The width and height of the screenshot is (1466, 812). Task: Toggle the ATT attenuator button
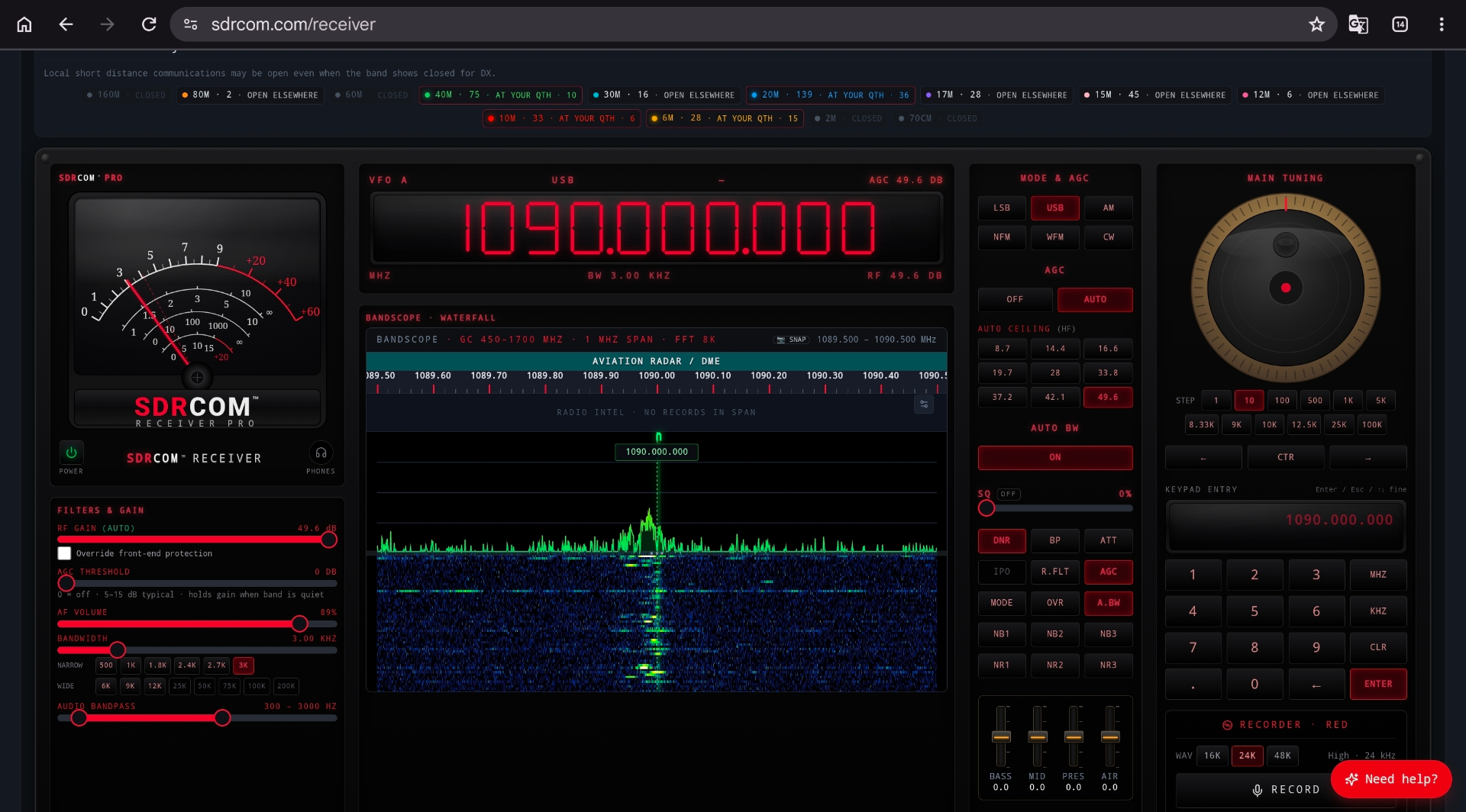(1109, 540)
